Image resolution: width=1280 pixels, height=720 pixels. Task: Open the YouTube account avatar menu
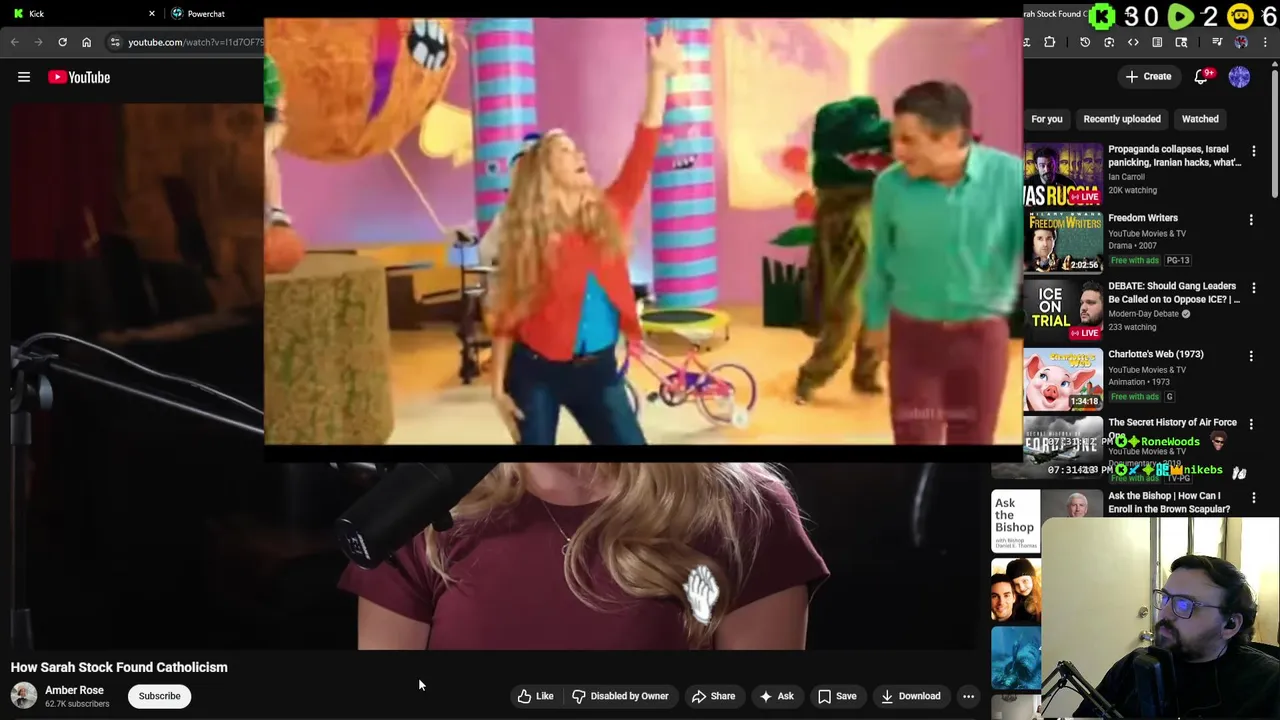(x=1239, y=76)
